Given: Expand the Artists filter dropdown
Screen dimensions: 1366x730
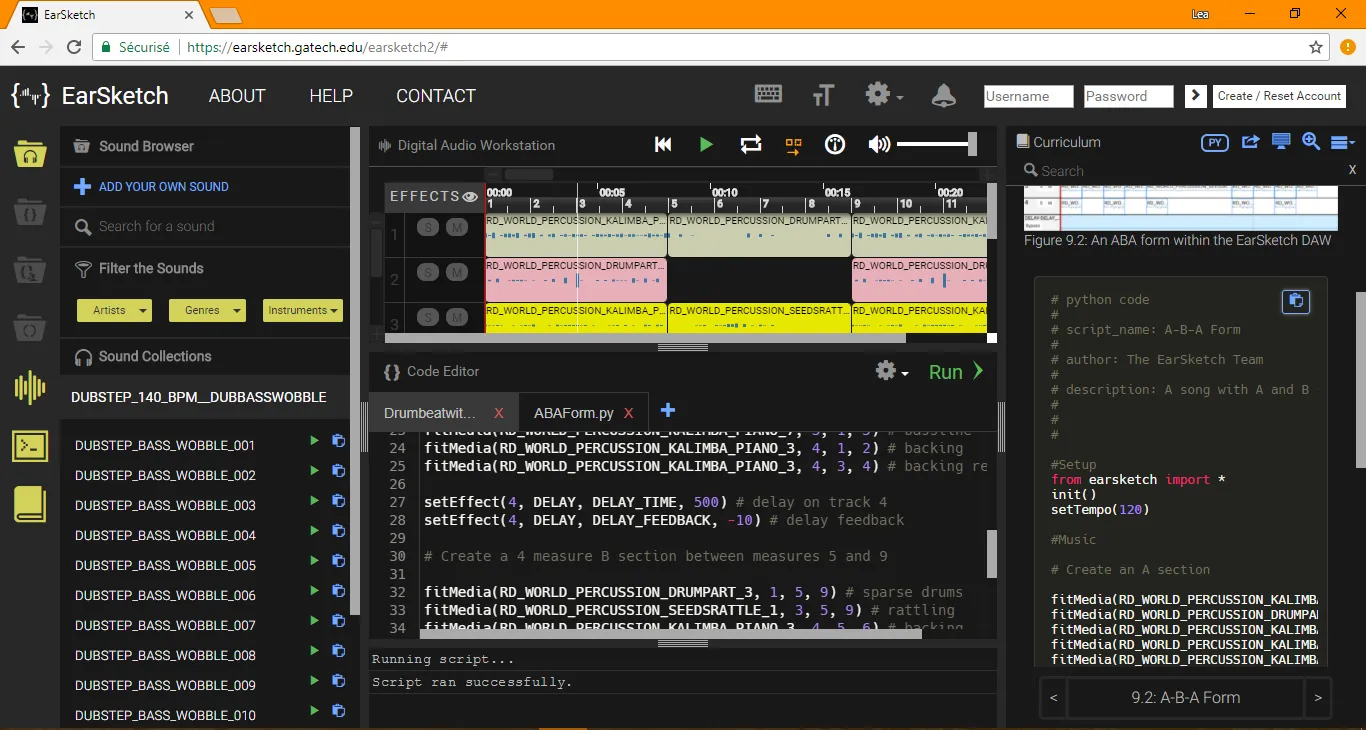Looking at the screenshot, I should (113, 310).
